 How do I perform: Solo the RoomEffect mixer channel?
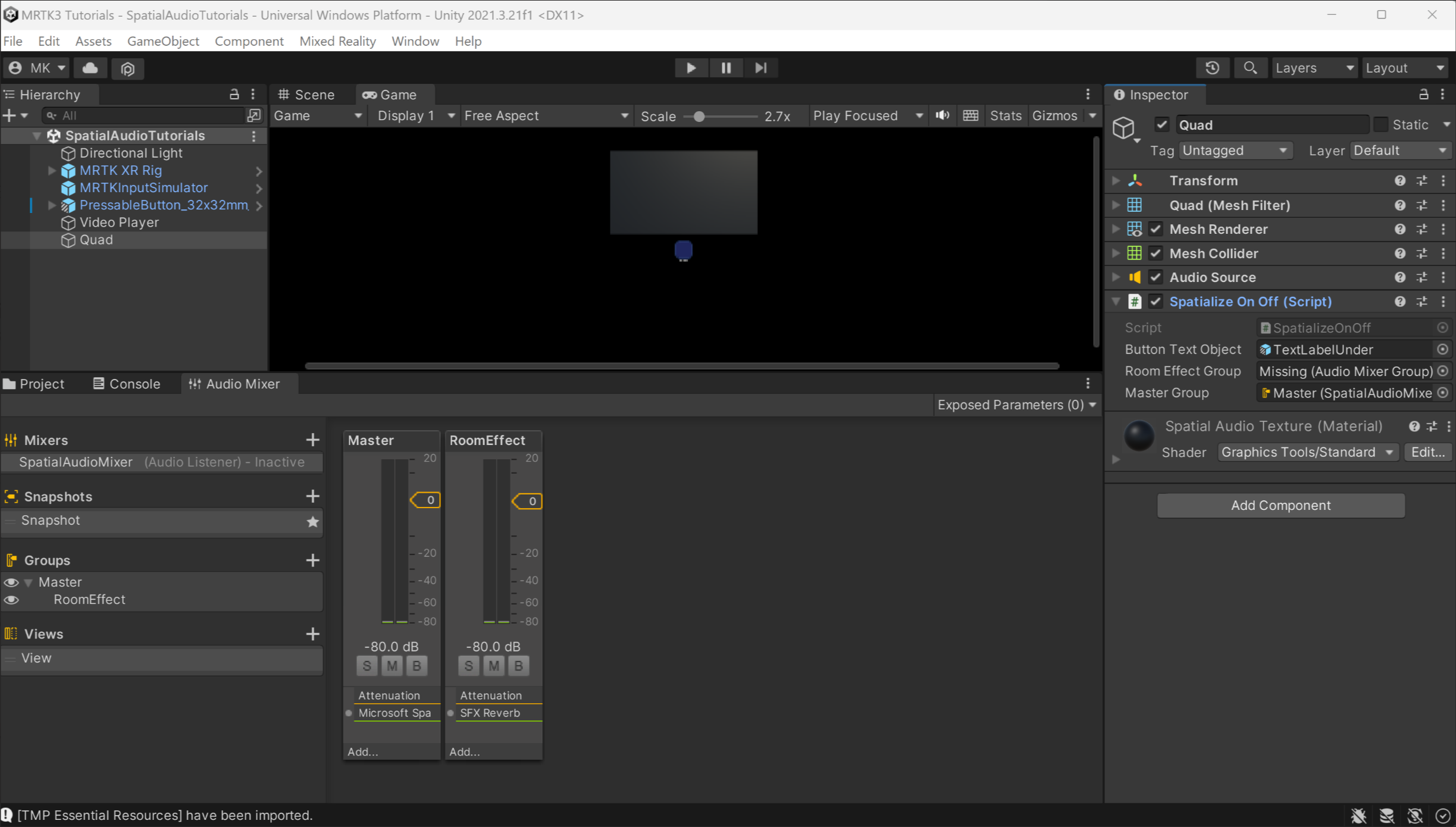[468, 666]
